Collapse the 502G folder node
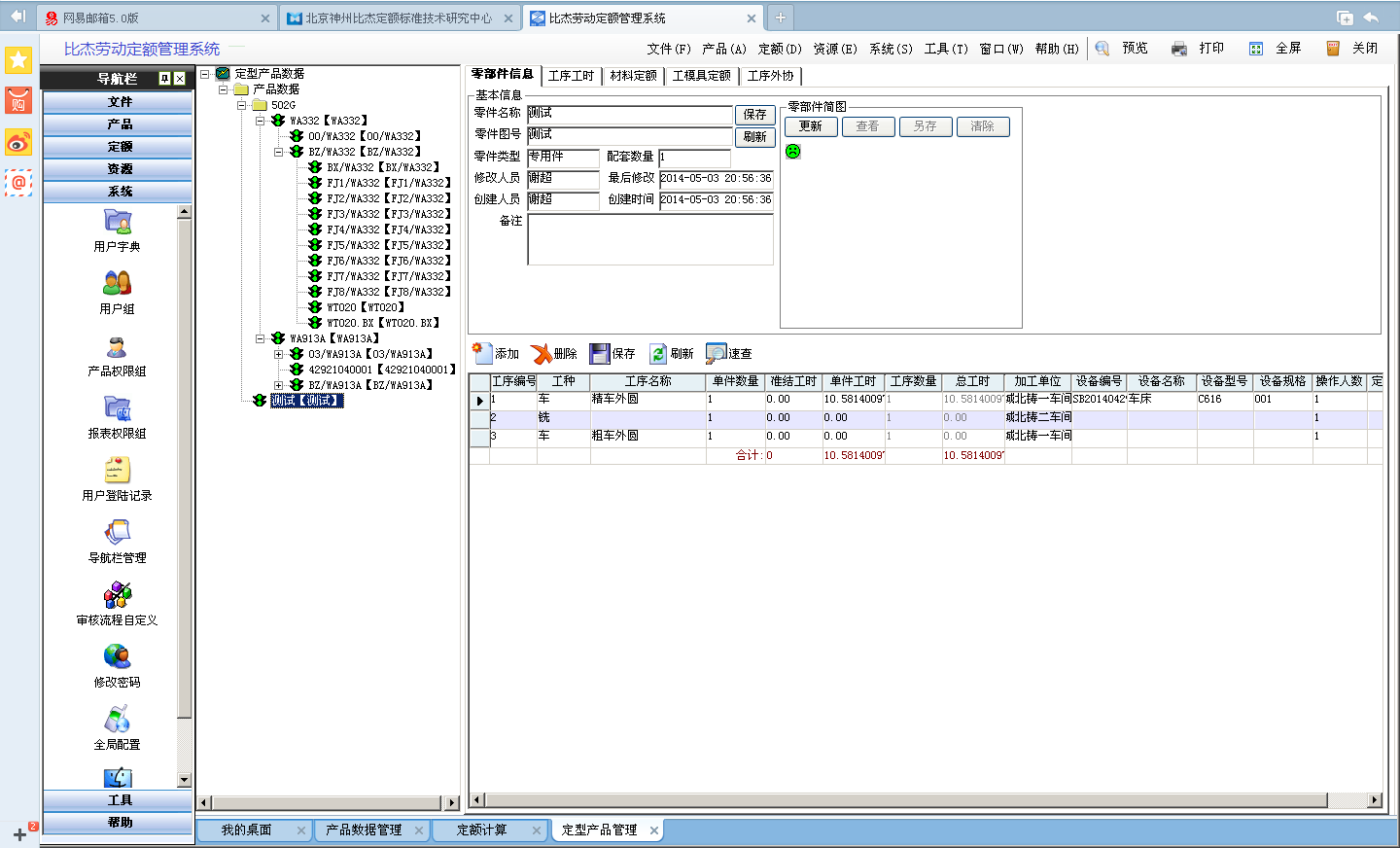This screenshot has width=1400, height=848. coord(242,105)
